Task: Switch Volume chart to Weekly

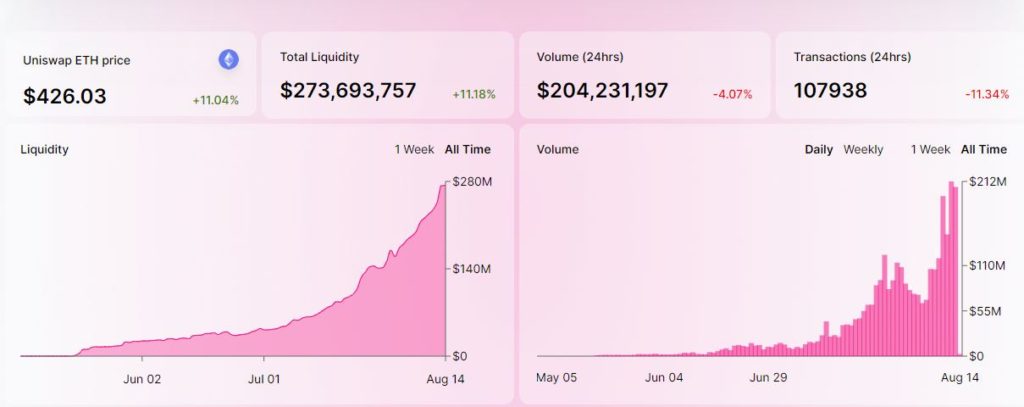Action: (863, 149)
